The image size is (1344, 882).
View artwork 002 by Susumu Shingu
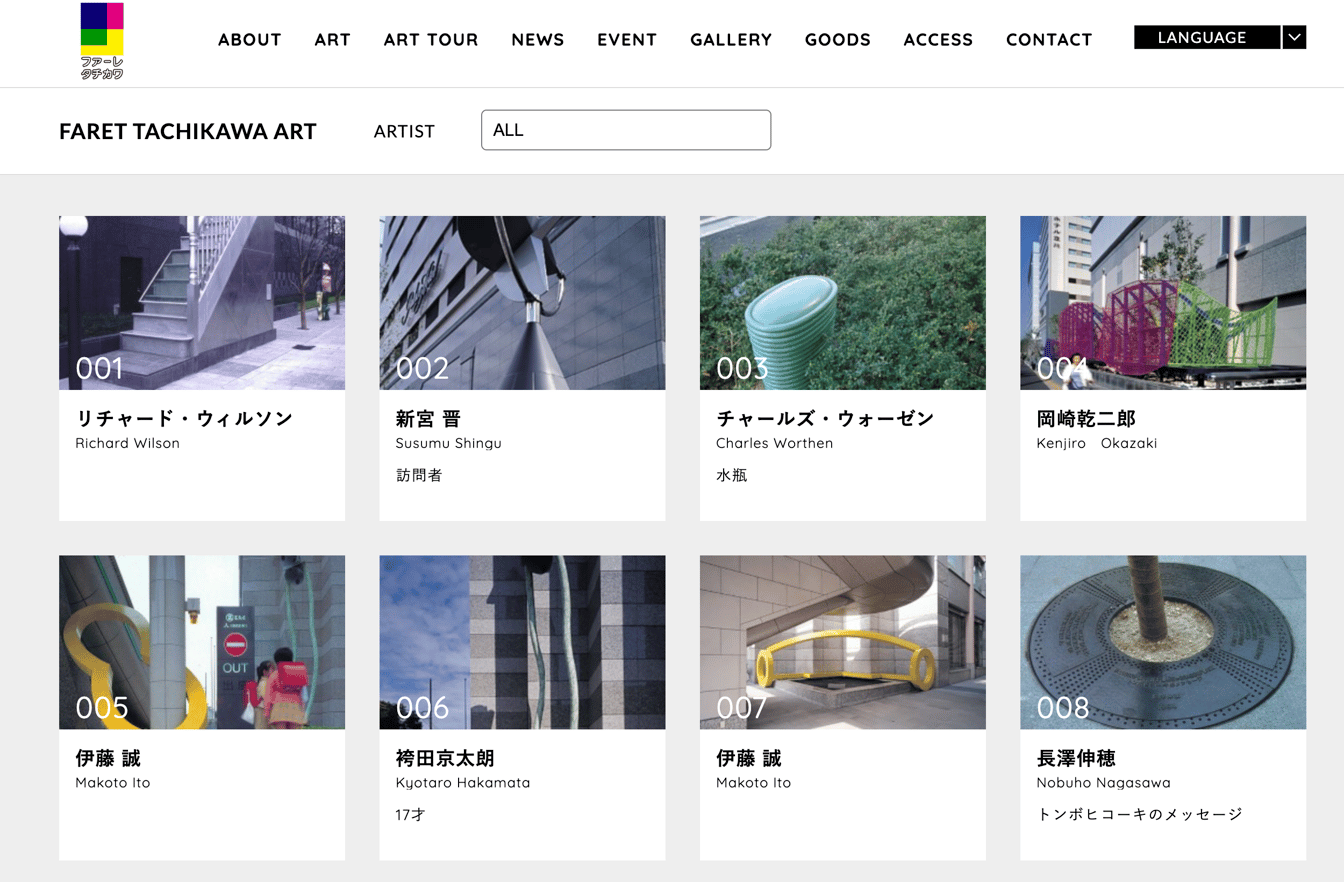pos(522,302)
